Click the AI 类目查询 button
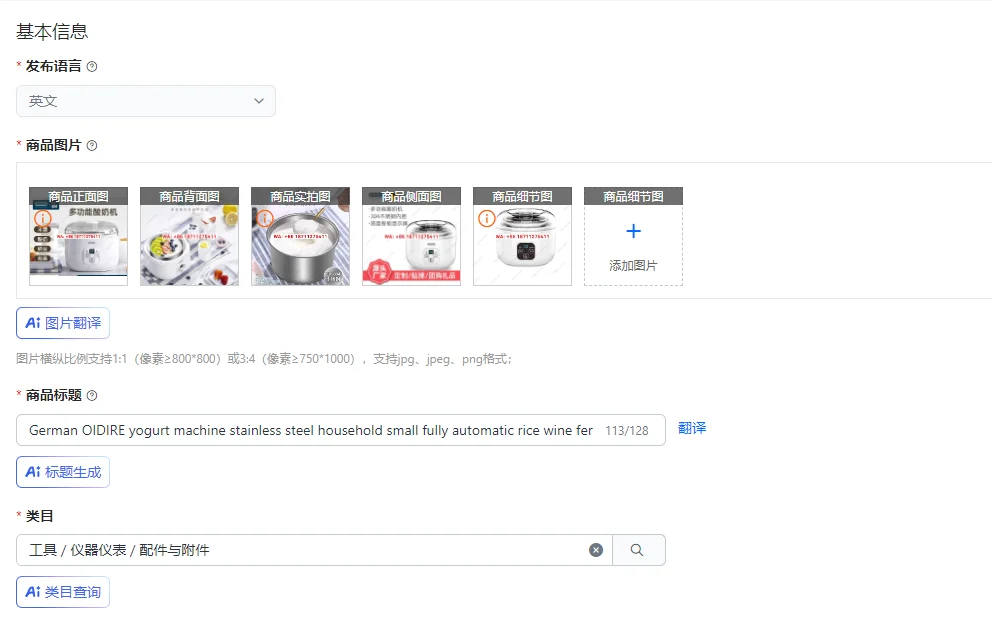 click(x=63, y=592)
